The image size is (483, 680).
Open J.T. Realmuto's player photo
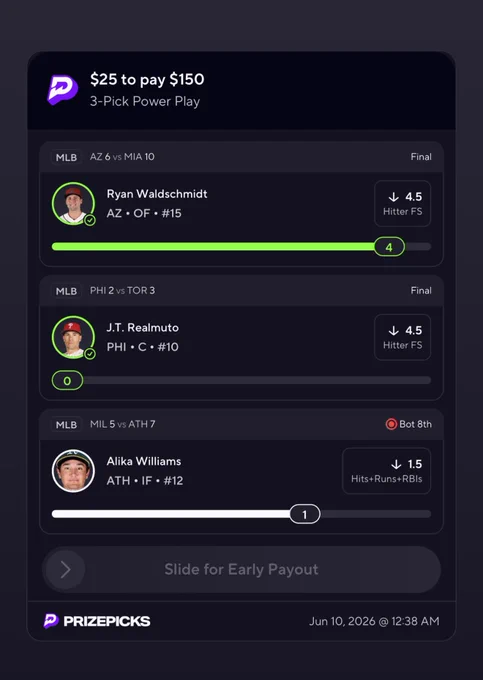pos(73,337)
